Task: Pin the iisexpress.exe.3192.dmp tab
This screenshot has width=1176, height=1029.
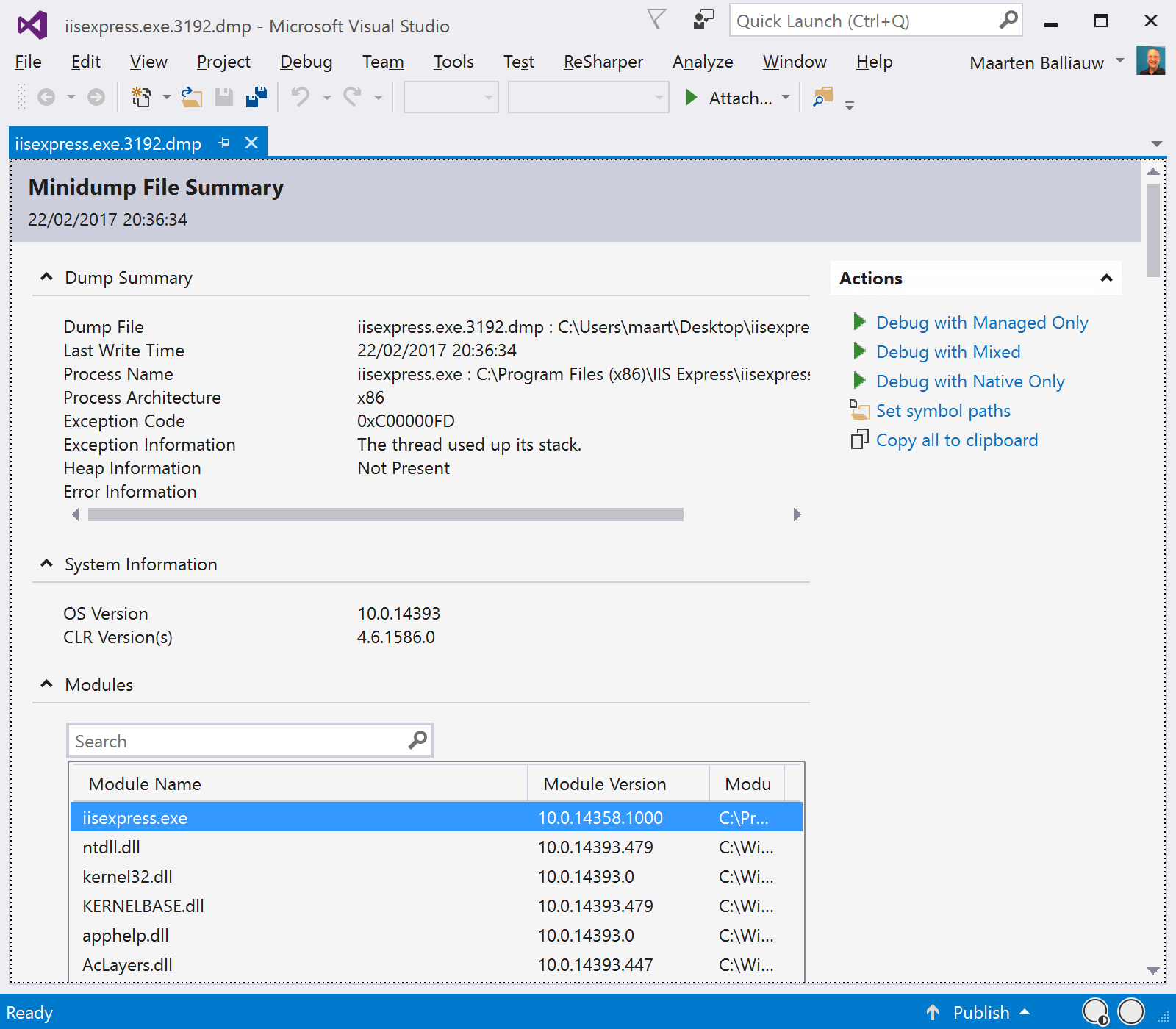Action: (224, 143)
